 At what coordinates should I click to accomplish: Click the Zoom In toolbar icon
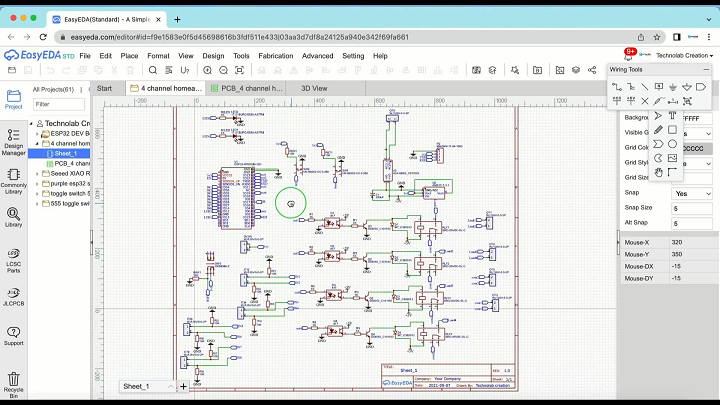point(207,70)
